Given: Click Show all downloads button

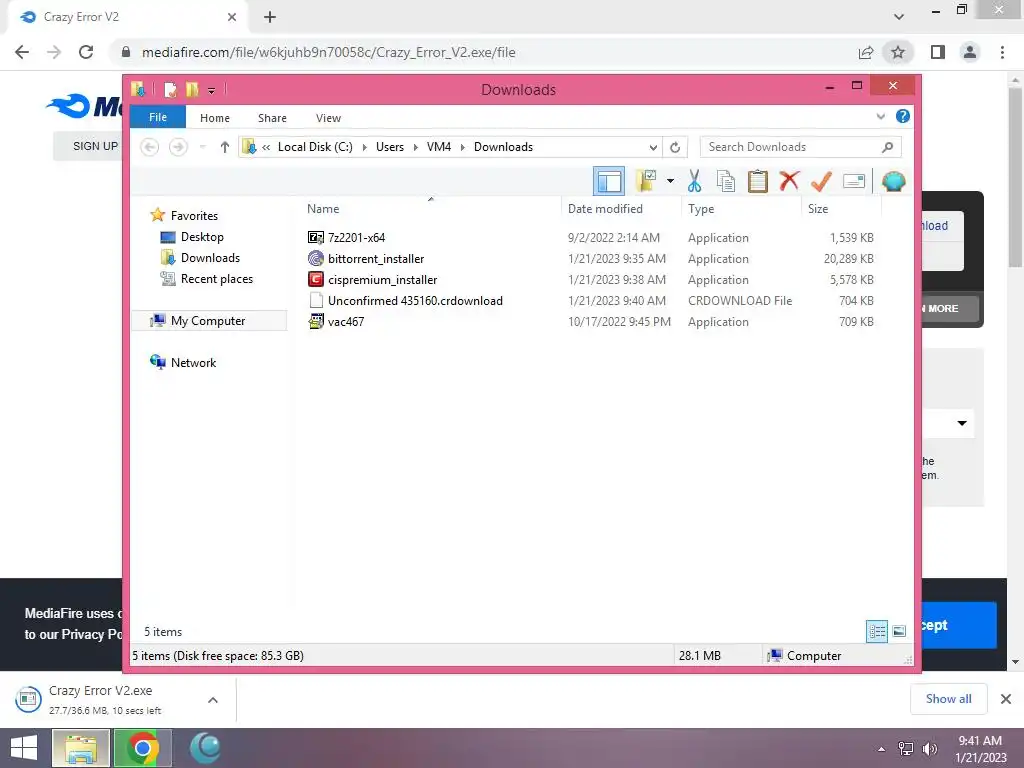Looking at the screenshot, I should pos(948,699).
